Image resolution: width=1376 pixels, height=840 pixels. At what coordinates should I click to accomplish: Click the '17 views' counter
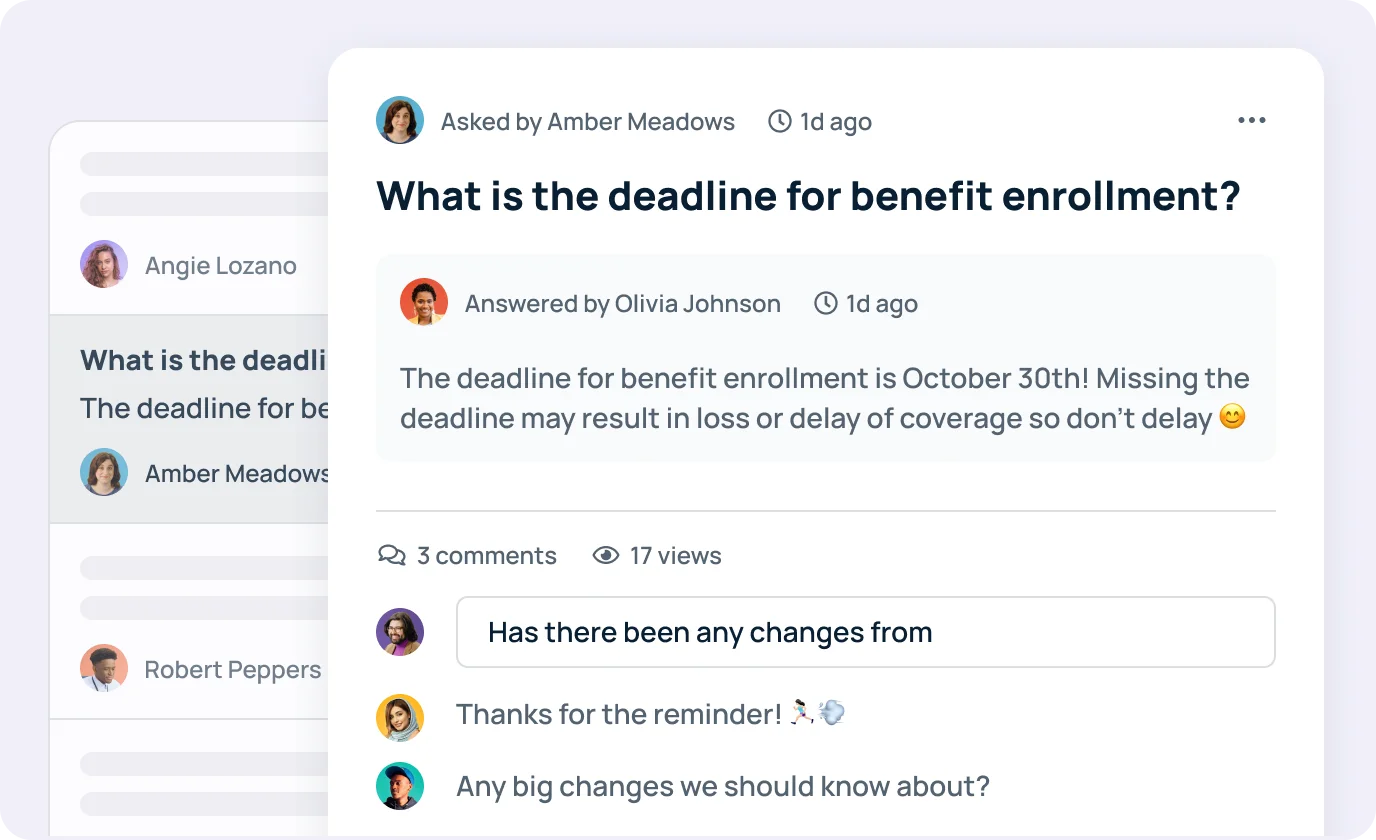tap(675, 555)
